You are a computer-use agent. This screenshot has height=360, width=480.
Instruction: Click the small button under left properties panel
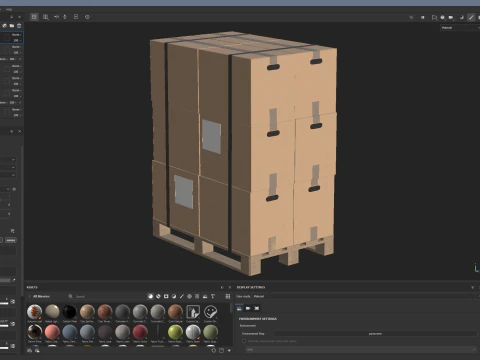(x=11, y=240)
